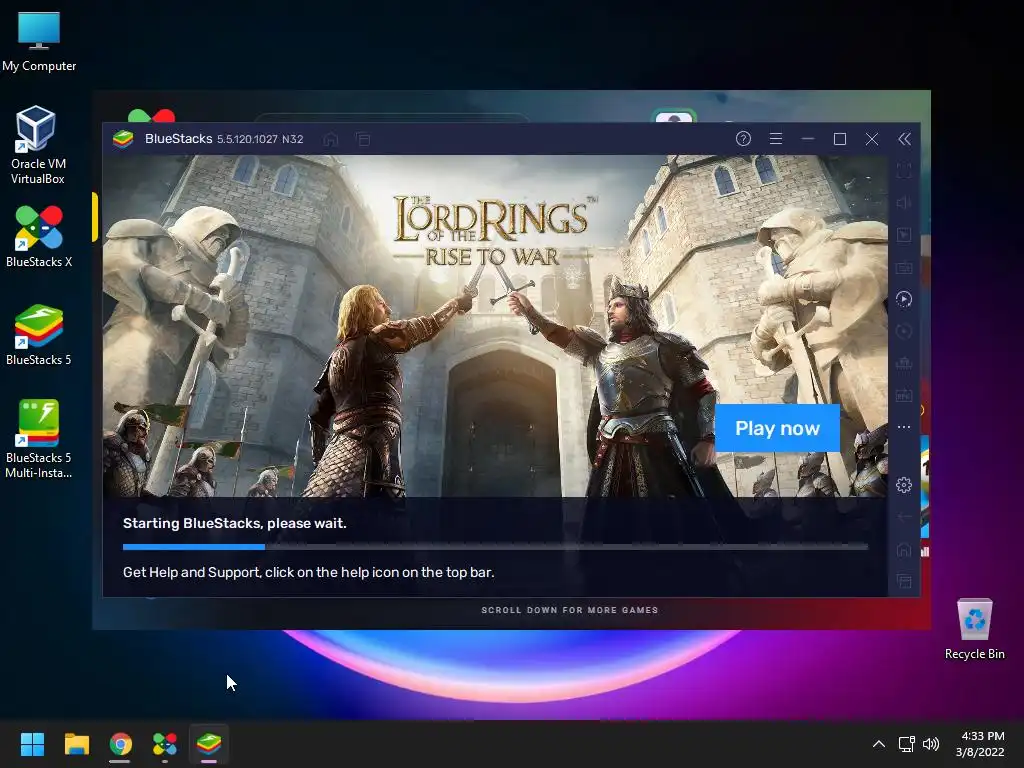Screen dimensions: 1024x768
Task: Open the clock showing 4:33 PM
Action: tap(980, 744)
